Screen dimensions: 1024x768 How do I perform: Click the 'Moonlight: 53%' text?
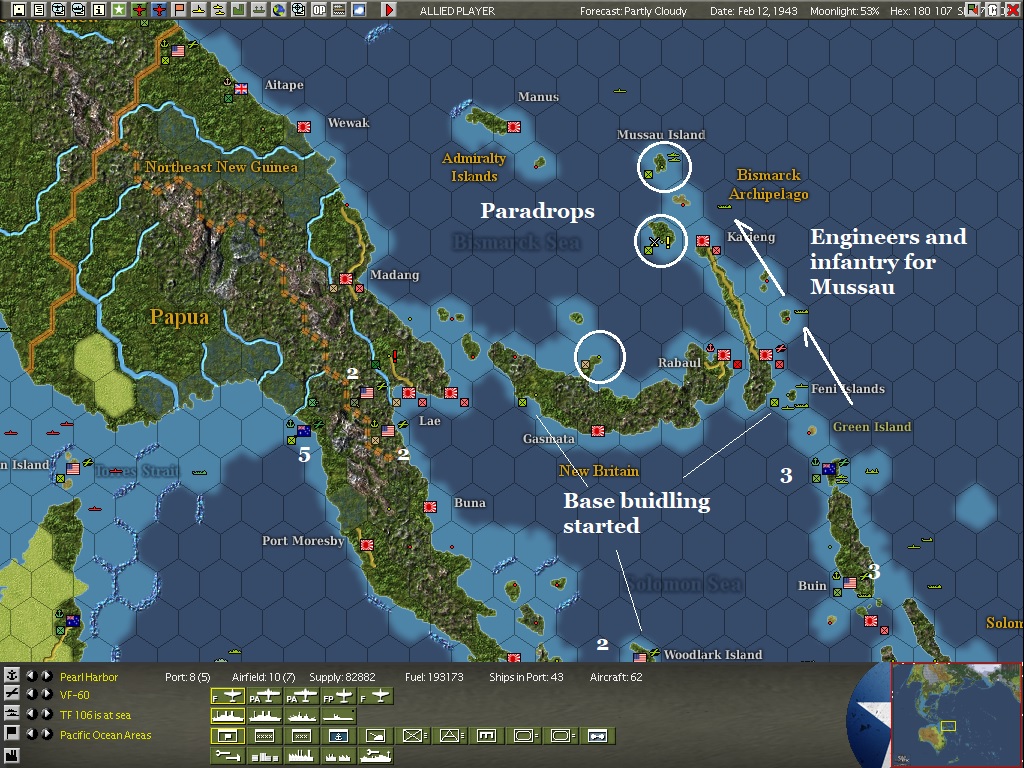pyautogui.click(x=844, y=11)
